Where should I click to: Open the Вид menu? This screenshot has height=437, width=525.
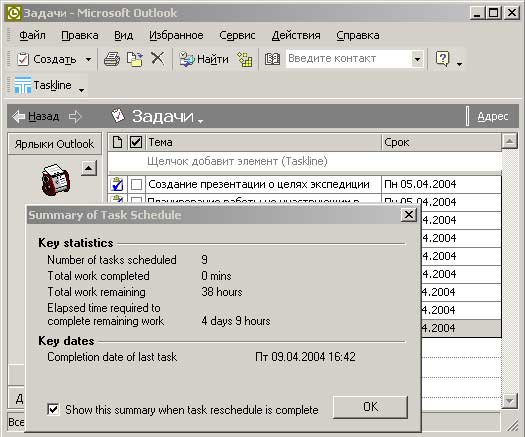[x=124, y=35]
